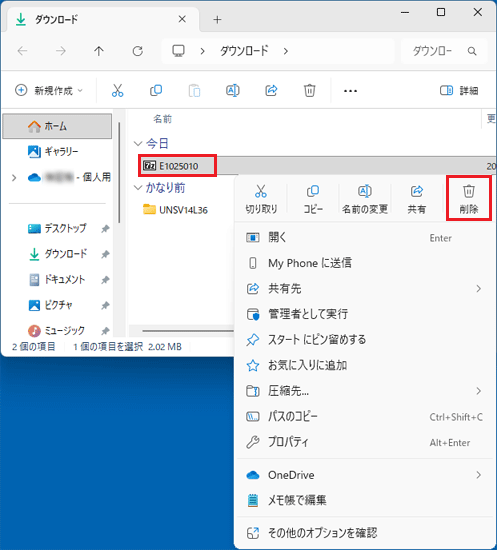Viewport: 497px width, 550px height.
Task: Refresh the folder view
Action: [137, 51]
